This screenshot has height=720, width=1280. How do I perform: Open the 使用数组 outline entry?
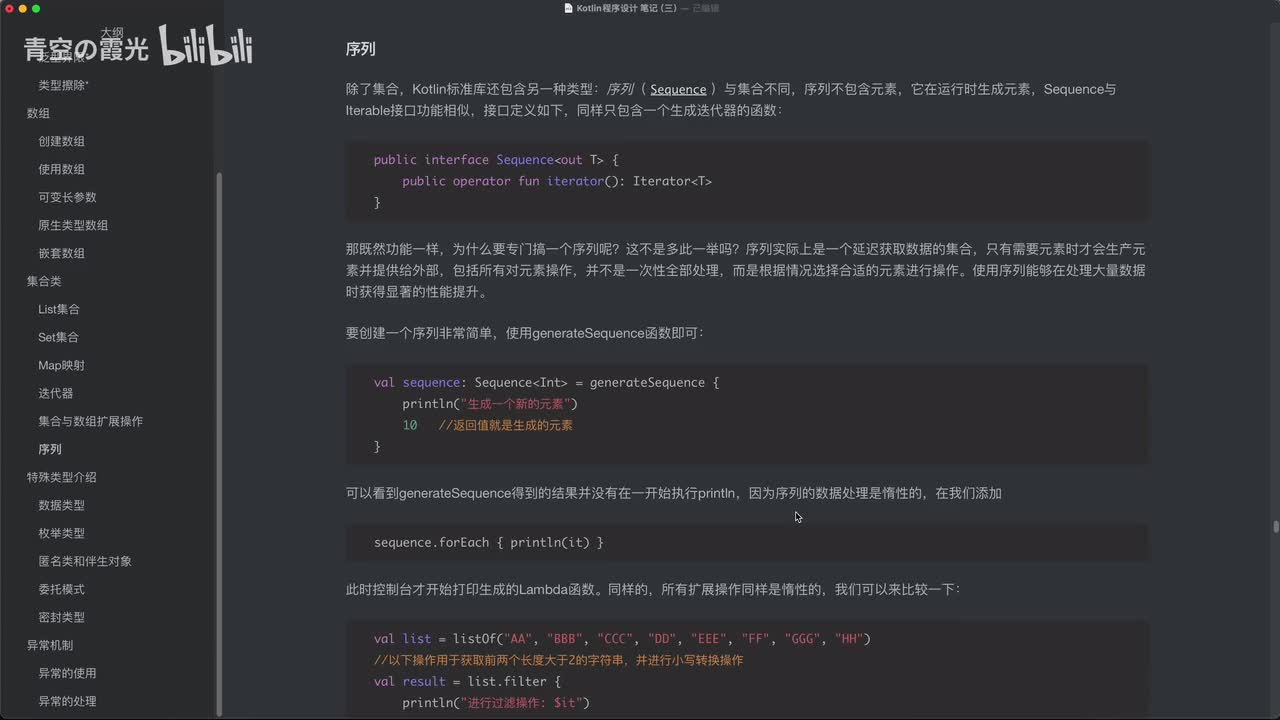tap(61, 169)
